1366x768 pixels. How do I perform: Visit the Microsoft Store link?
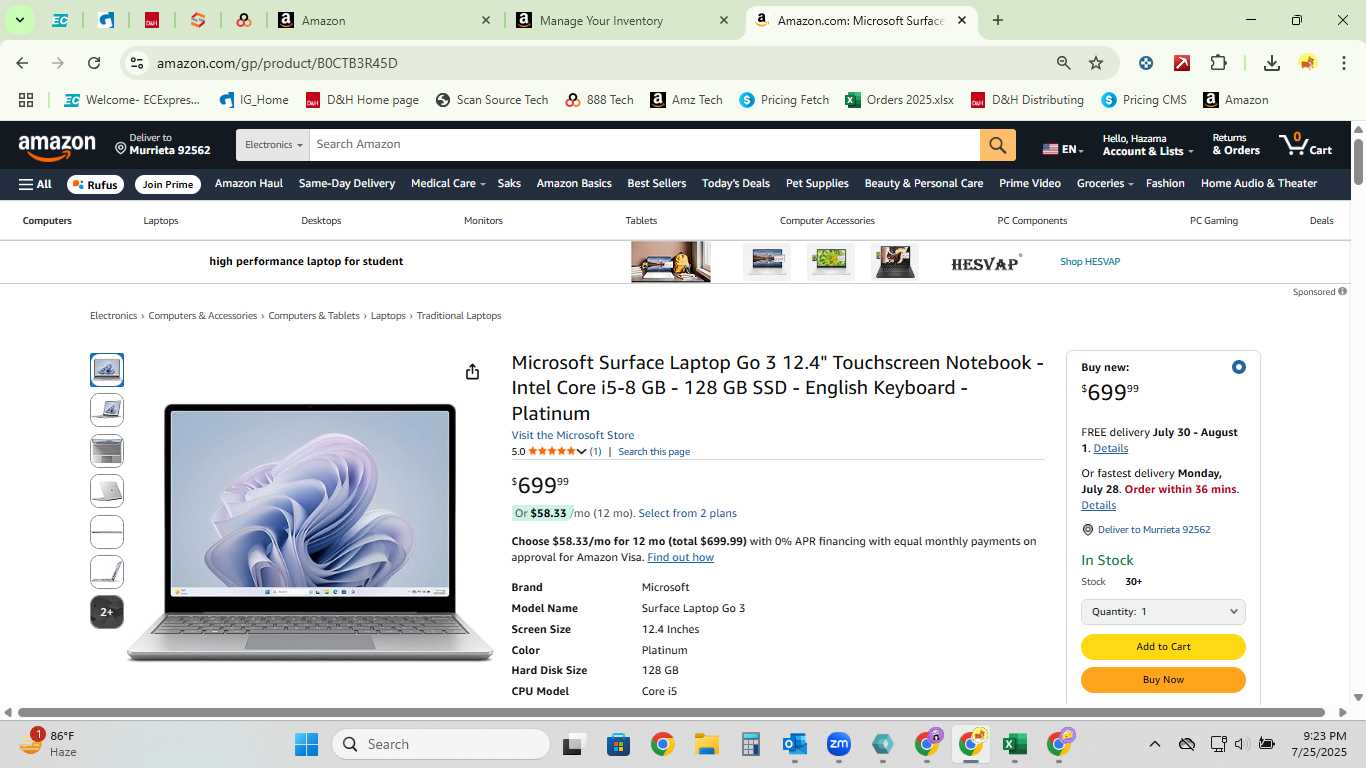pyautogui.click(x=573, y=436)
